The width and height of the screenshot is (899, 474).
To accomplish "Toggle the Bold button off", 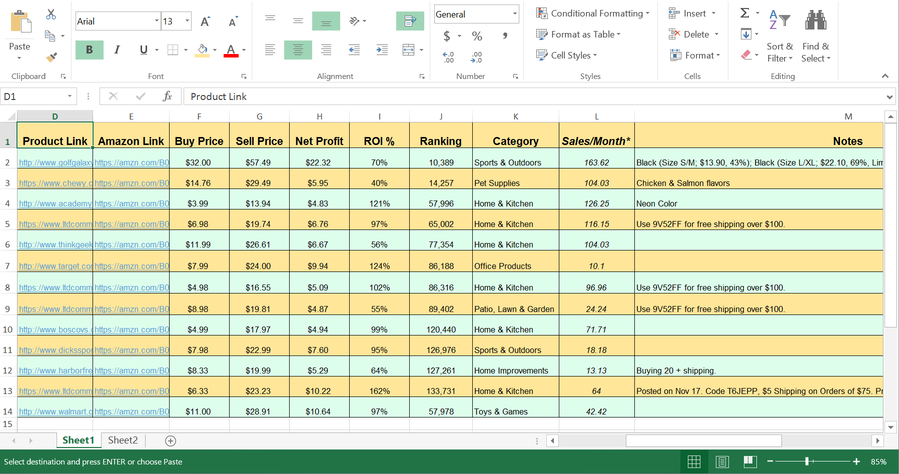I will (89, 50).
